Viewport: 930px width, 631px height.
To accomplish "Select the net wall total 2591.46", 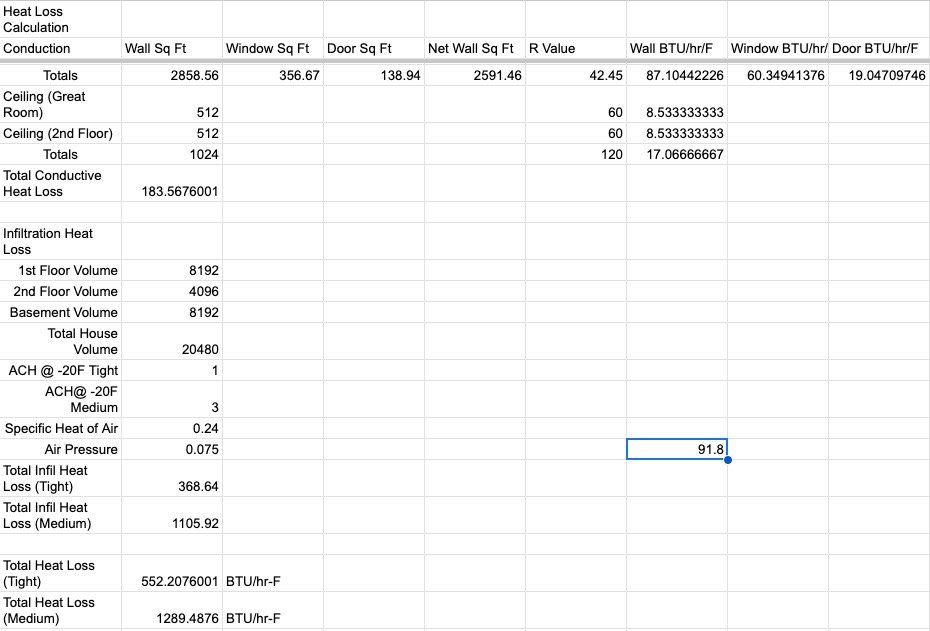I will point(474,75).
